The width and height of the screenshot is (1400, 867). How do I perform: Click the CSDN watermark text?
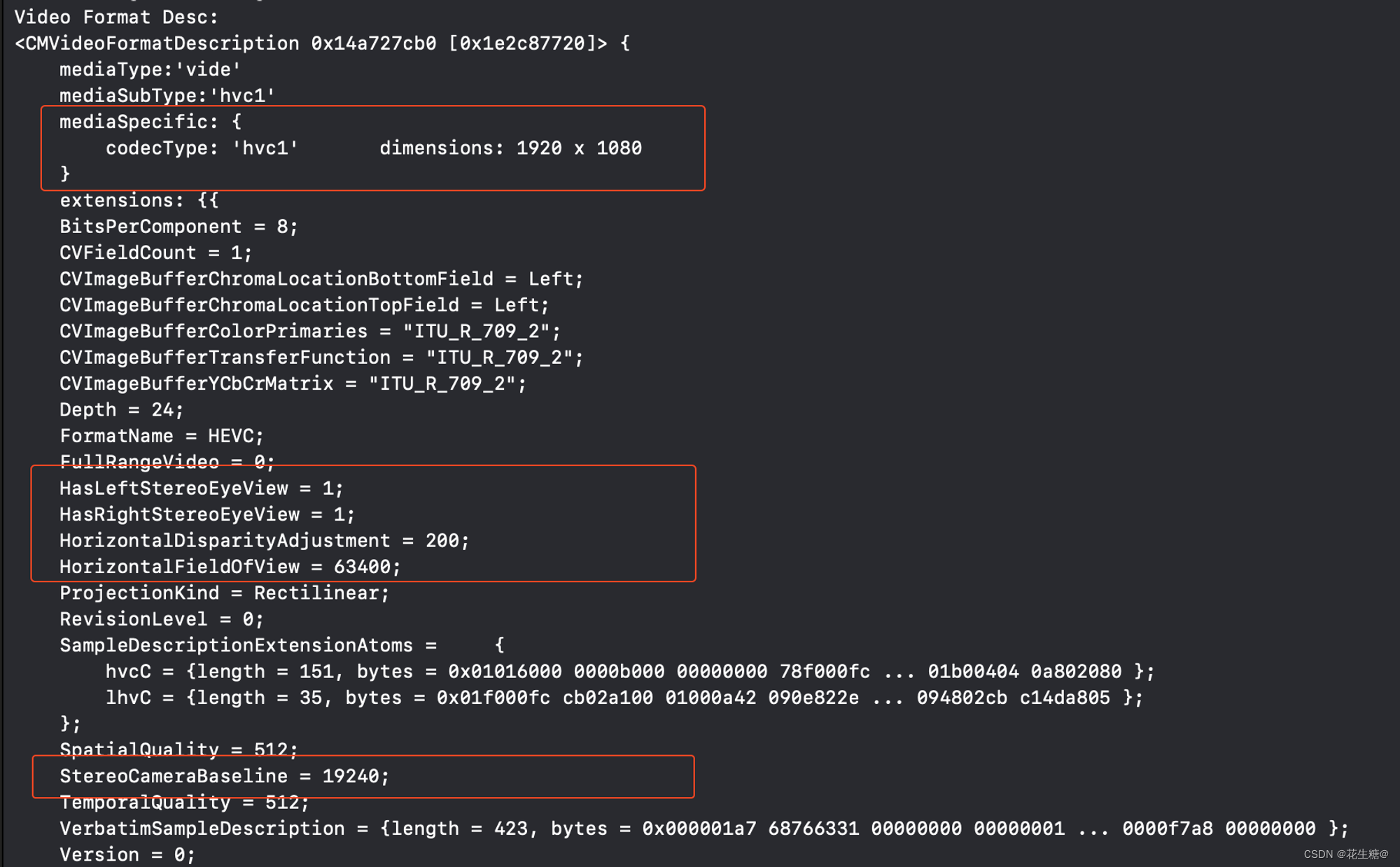tap(1345, 854)
